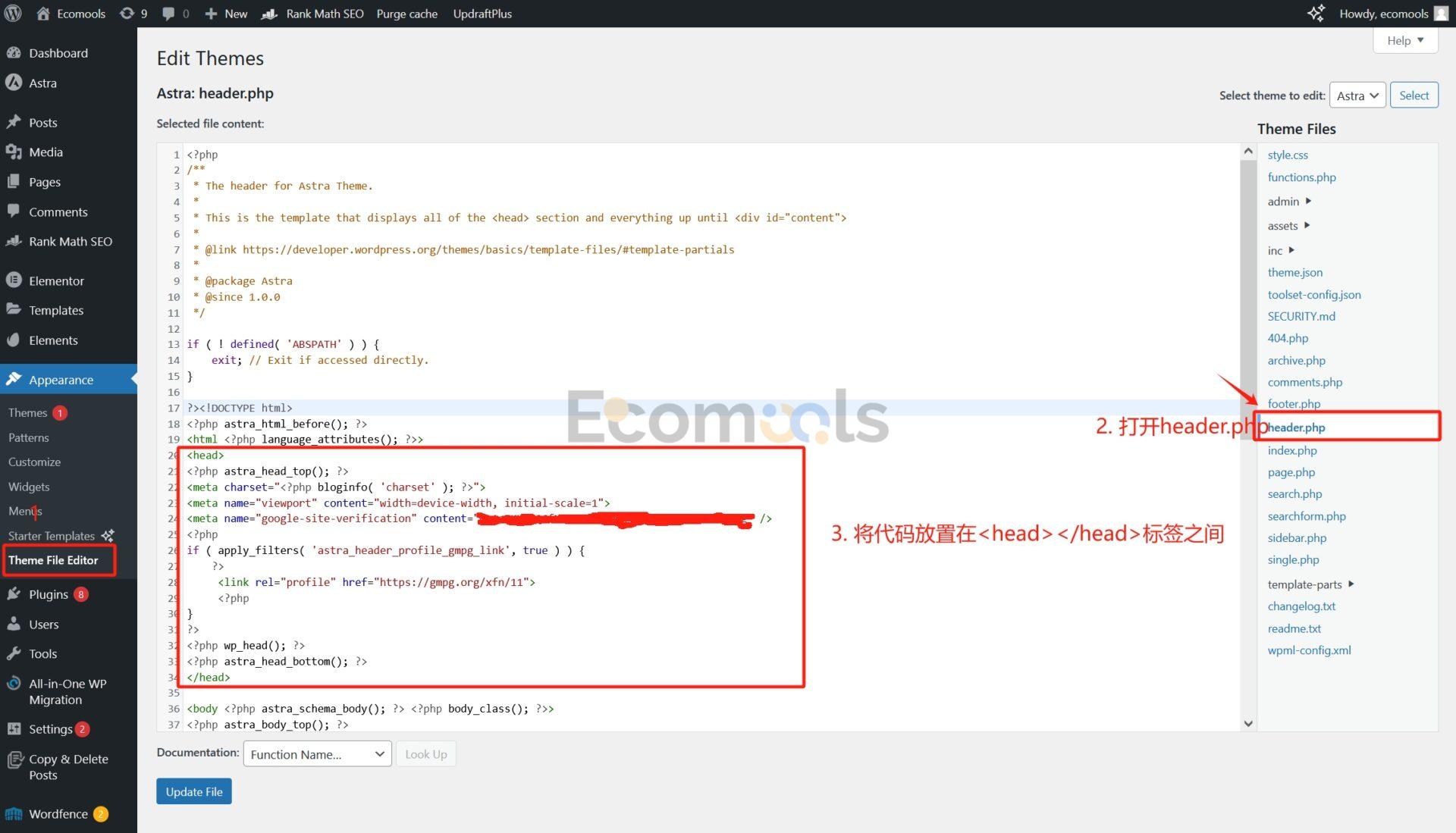Viewport: 1456px width, 833px height.
Task: Click the Settings icon in sidebar
Action: pyautogui.click(x=14, y=728)
